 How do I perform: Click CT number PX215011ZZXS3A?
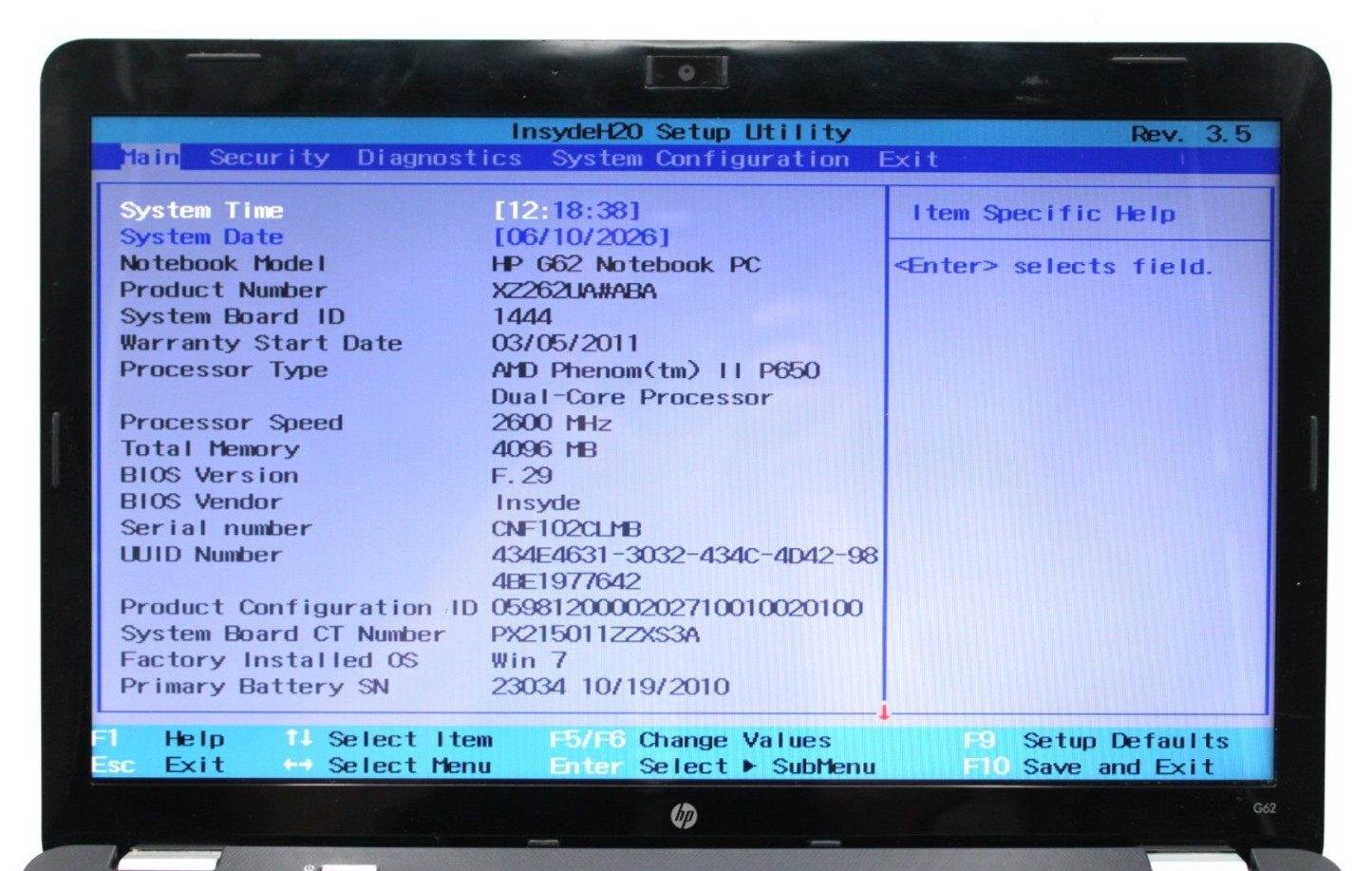[595, 634]
